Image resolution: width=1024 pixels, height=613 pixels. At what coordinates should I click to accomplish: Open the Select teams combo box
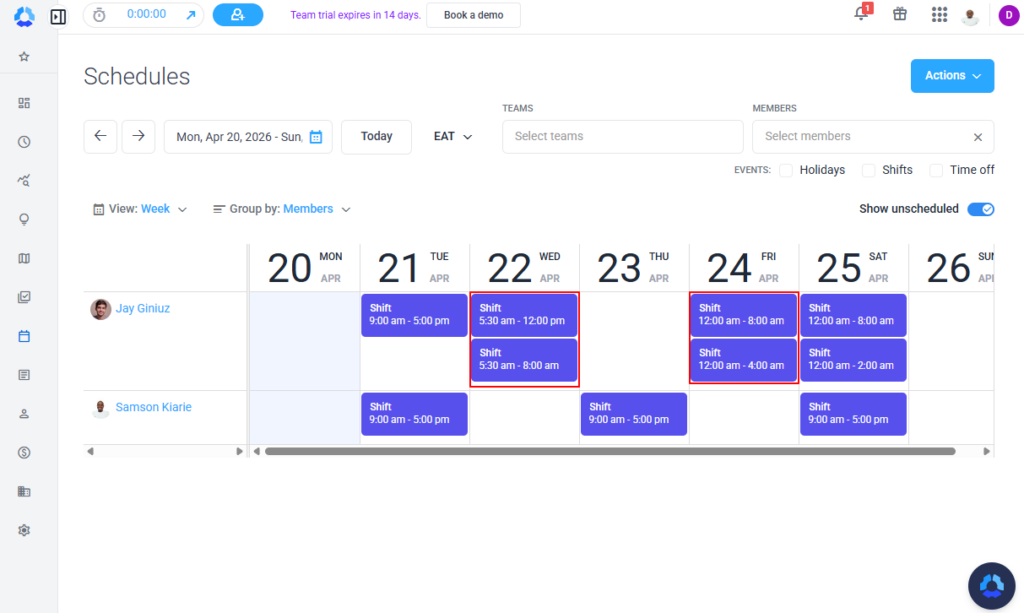pyautogui.click(x=622, y=136)
